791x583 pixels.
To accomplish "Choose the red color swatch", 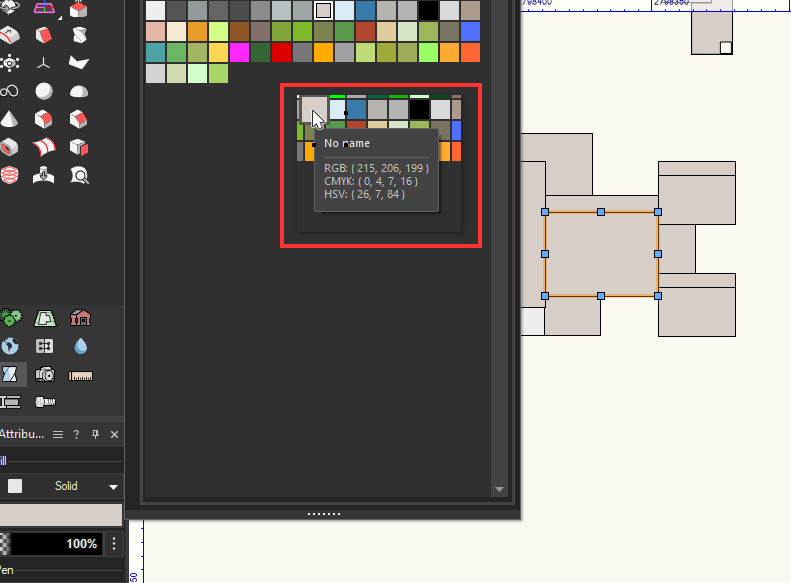I will [x=281, y=52].
